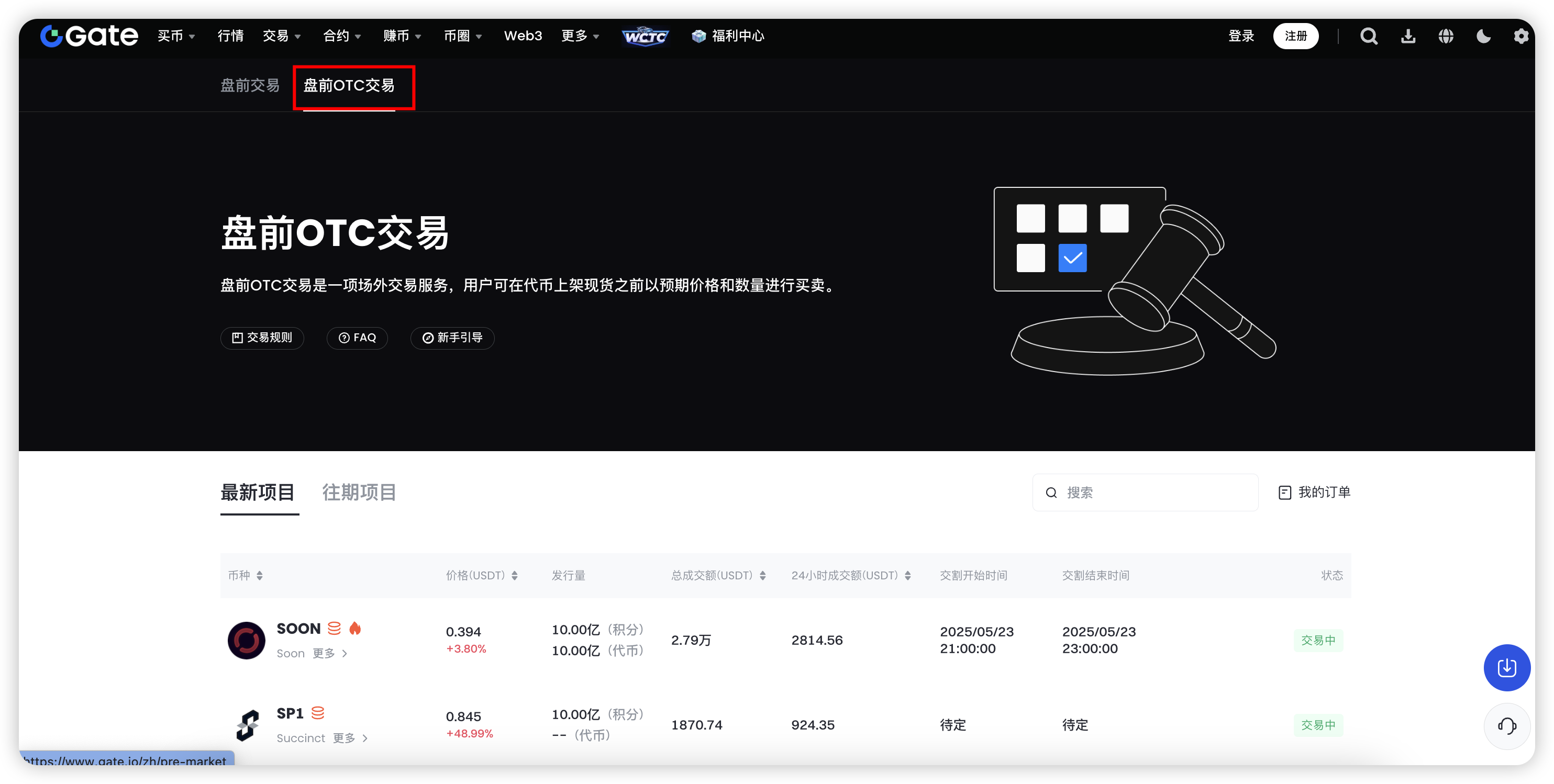Viewport: 1554px width, 784px height.
Task: Click the globe language icon
Action: (1446, 36)
